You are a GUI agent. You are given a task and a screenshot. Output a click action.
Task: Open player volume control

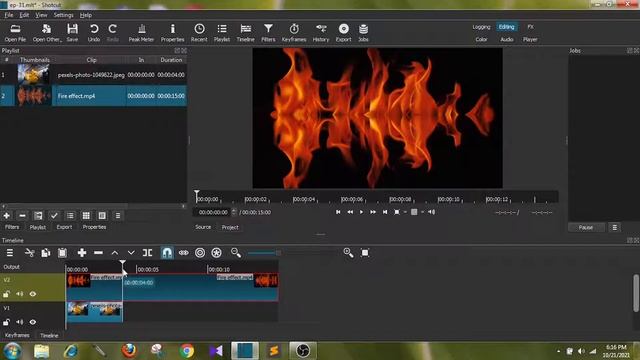tap(431, 212)
